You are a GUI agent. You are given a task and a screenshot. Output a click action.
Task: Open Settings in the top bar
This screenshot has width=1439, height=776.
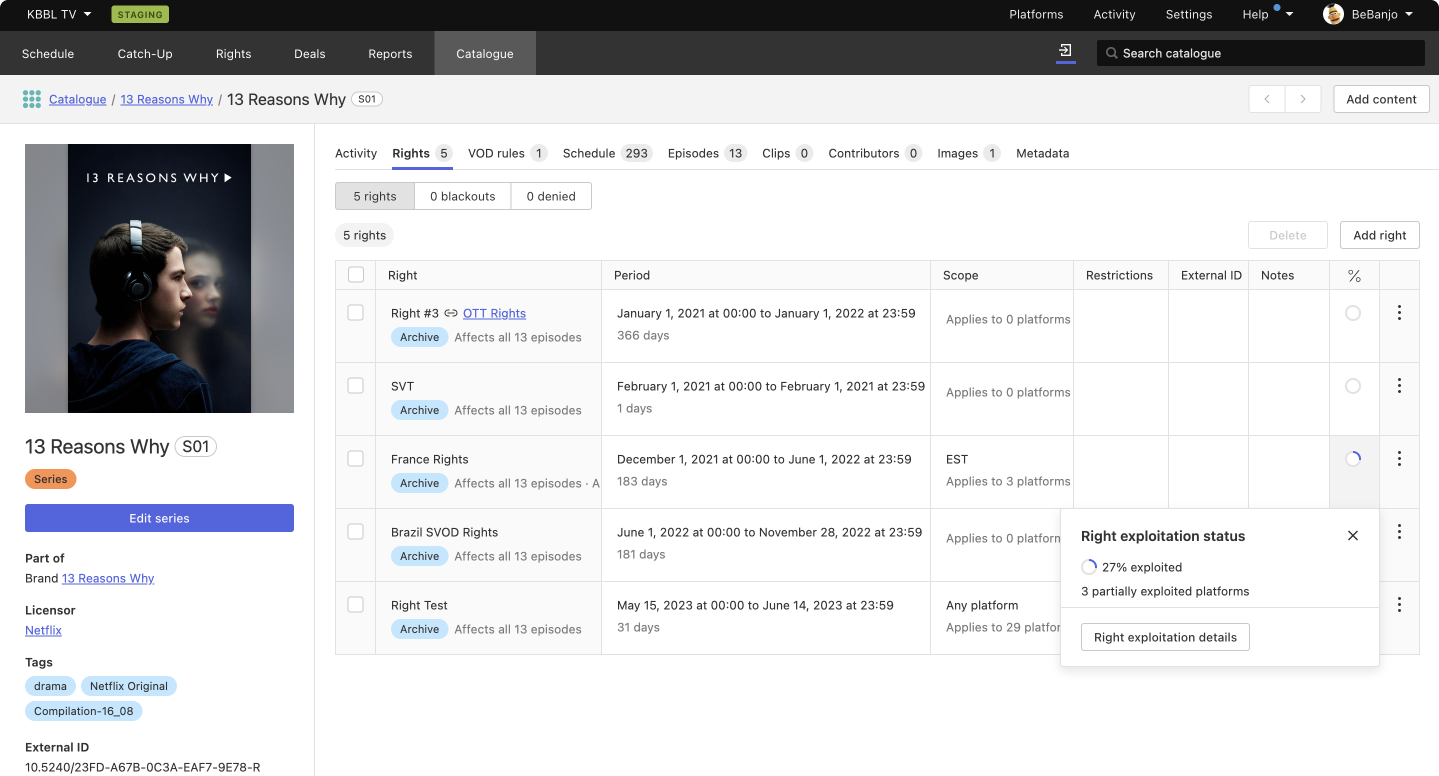(1189, 14)
